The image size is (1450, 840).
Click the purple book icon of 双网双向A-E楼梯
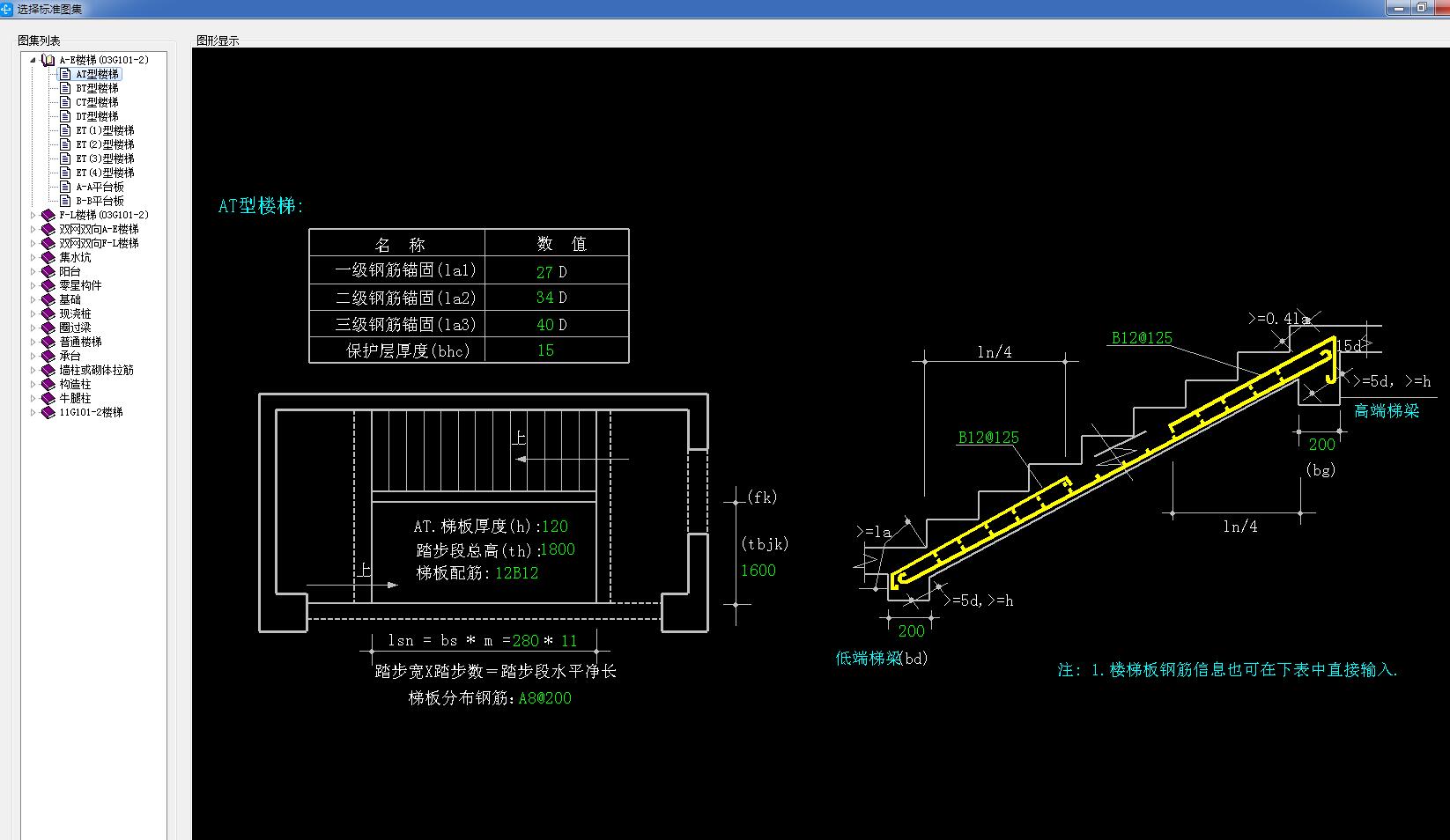tap(48, 229)
